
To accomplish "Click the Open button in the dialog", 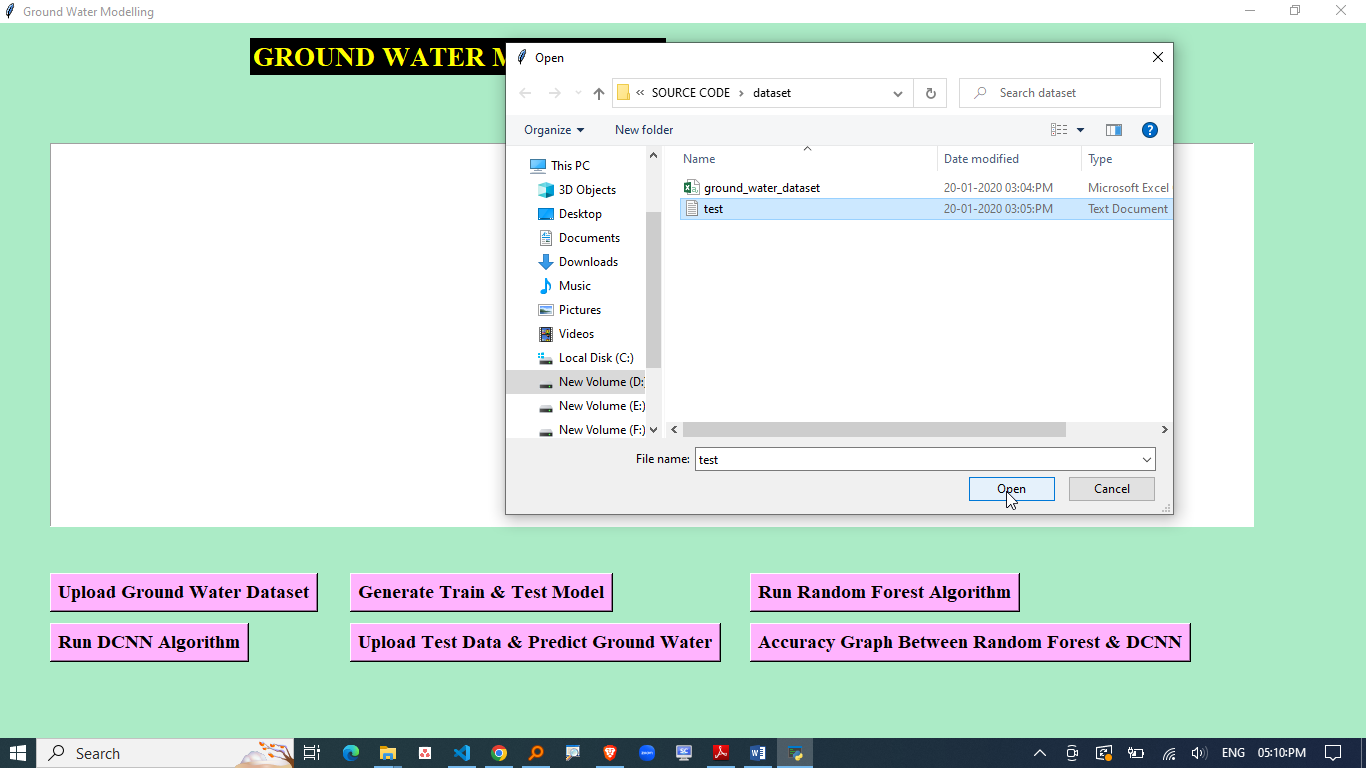I will [x=1011, y=489].
